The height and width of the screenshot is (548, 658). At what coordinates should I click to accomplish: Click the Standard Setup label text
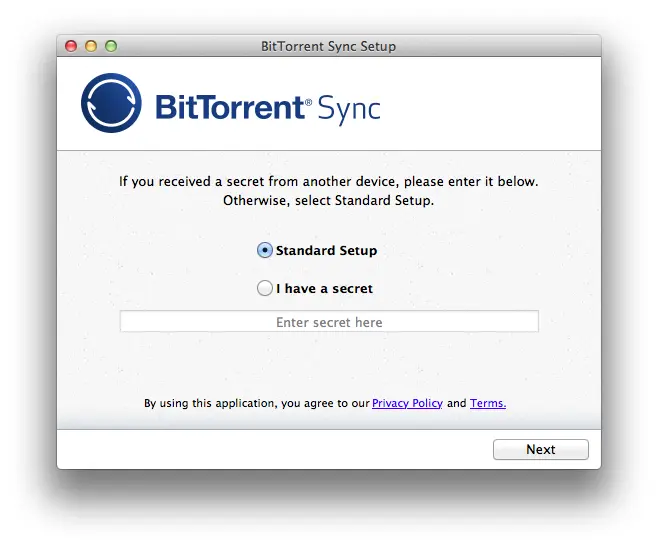coord(326,251)
